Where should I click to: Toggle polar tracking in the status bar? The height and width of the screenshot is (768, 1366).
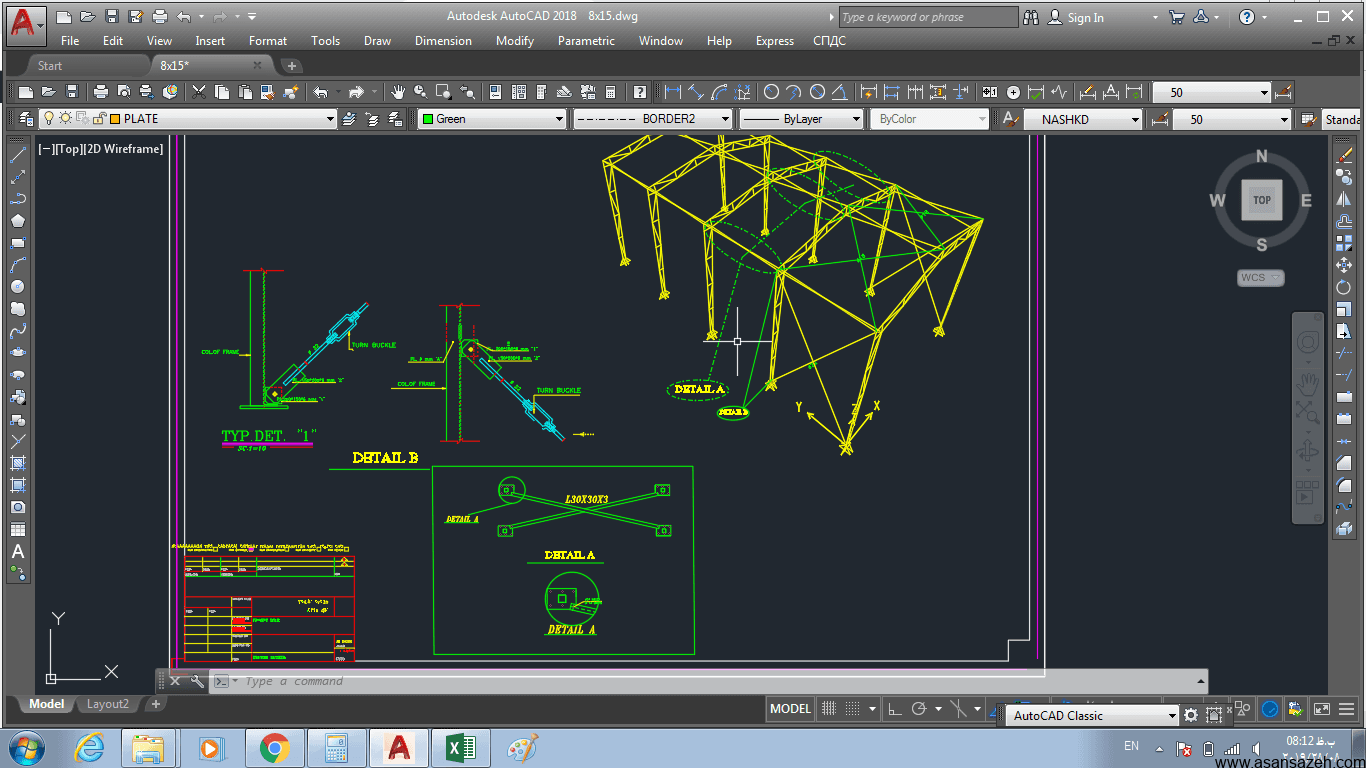[919, 709]
